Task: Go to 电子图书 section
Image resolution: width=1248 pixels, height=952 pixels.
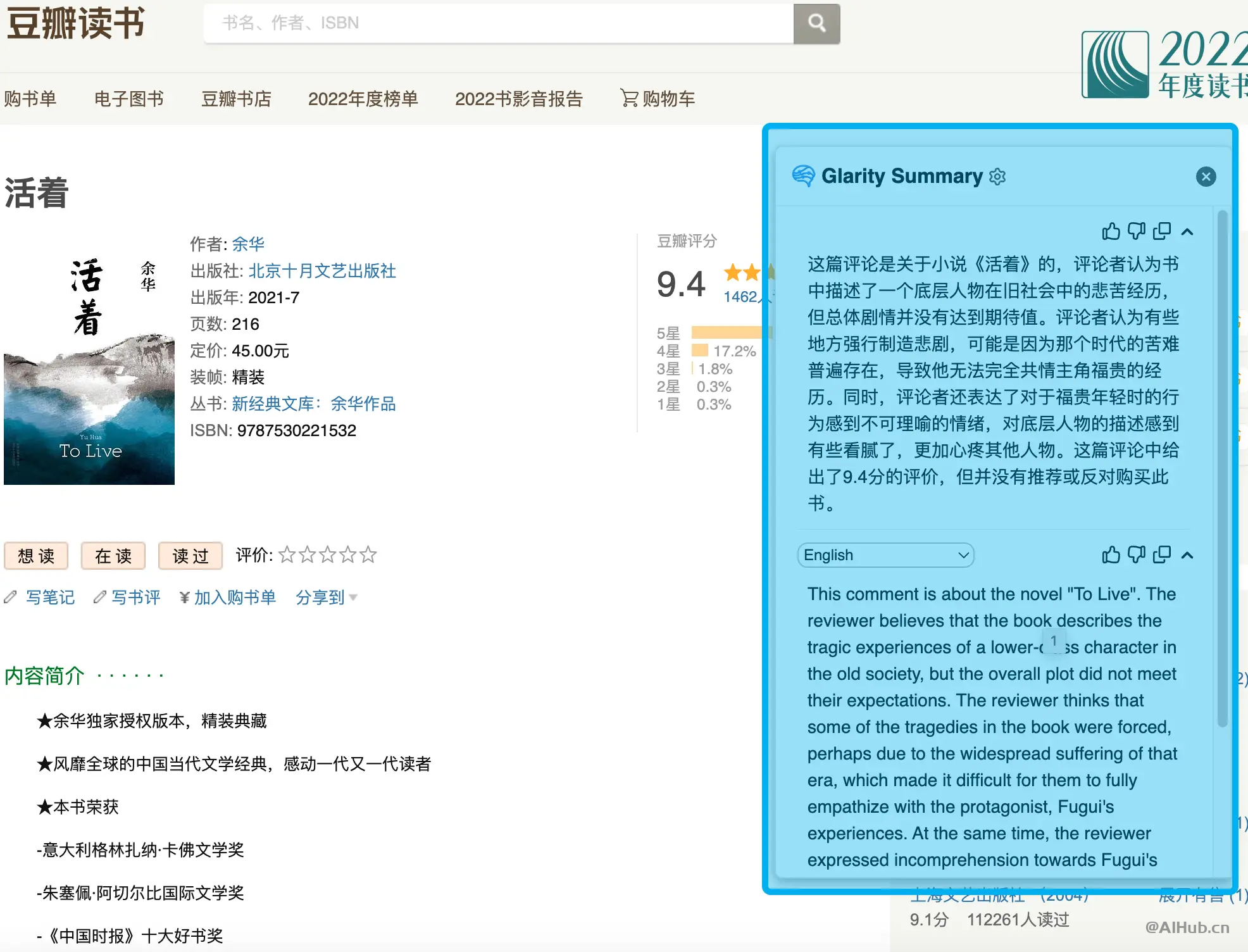Action: coord(129,99)
